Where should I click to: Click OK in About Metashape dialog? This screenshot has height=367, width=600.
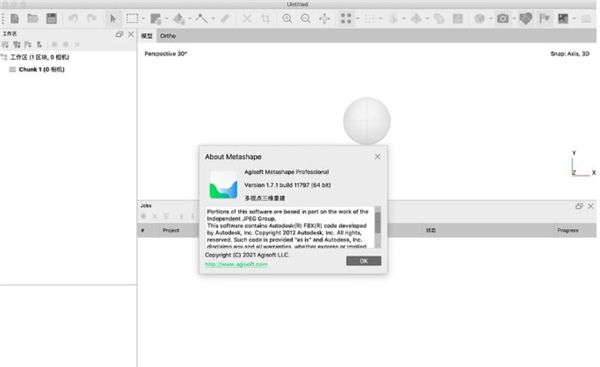(364, 261)
